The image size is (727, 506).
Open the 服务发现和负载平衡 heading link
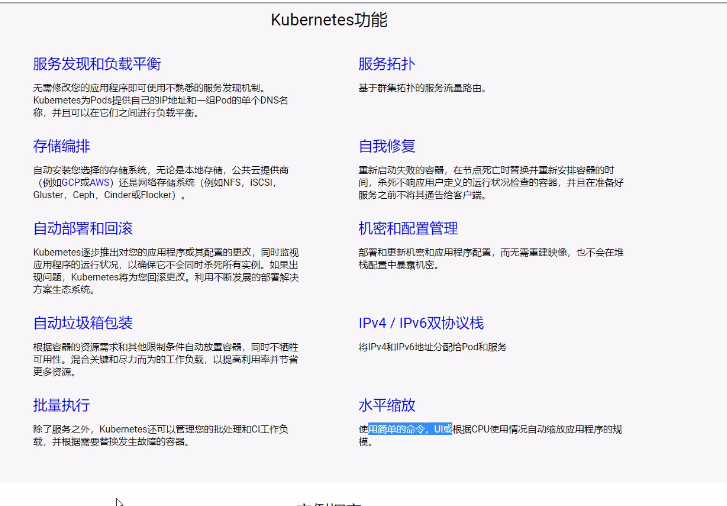[97, 64]
